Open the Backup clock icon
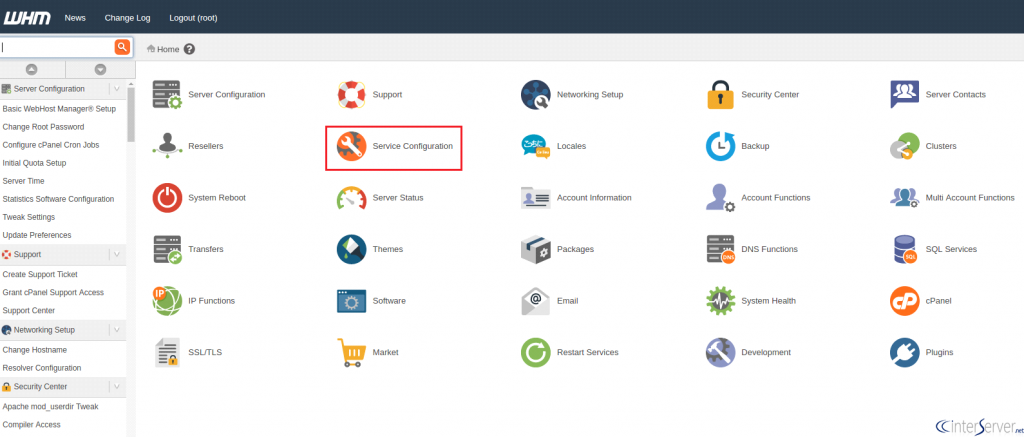This screenshot has height=437, width=1024. pyautogui.click(x=720, y=146)
